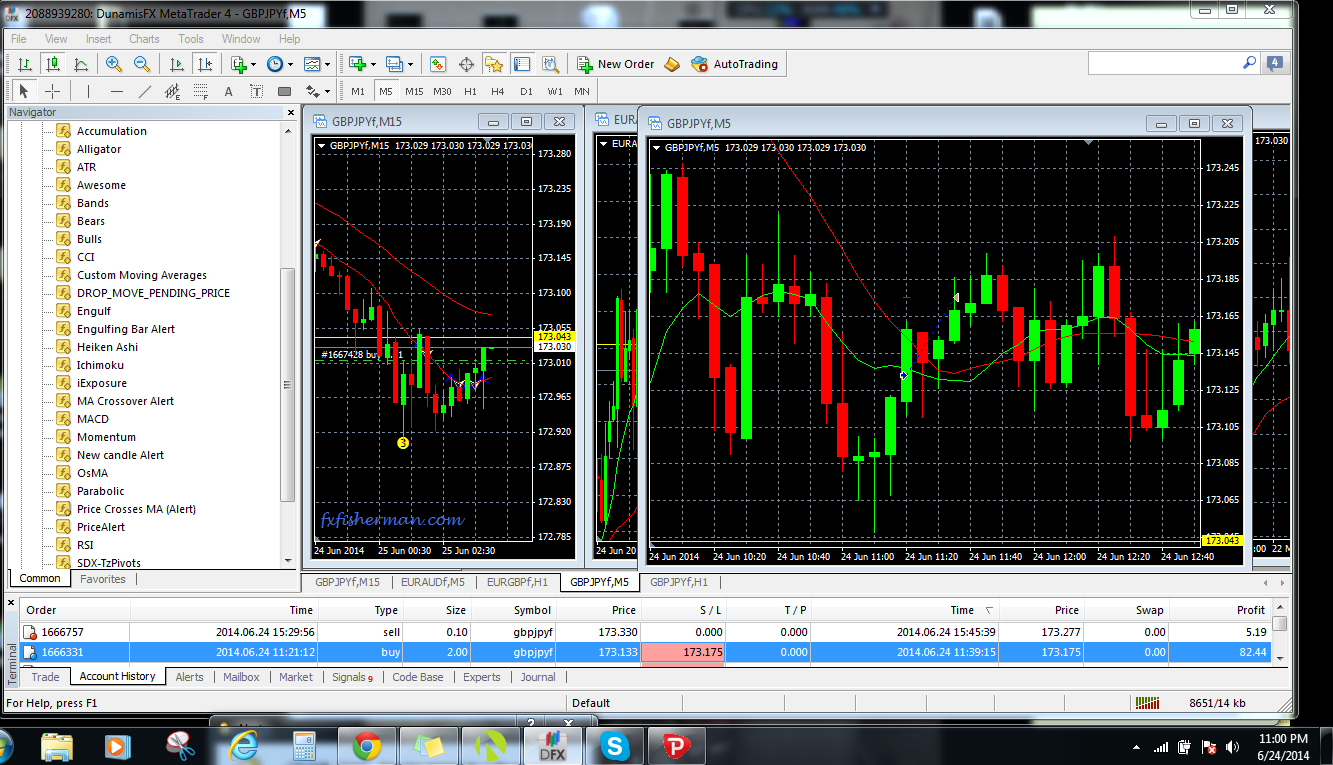1333x765 pixels.
Task: Select the Equidistant Channel tool
Action: coord(172,91)
